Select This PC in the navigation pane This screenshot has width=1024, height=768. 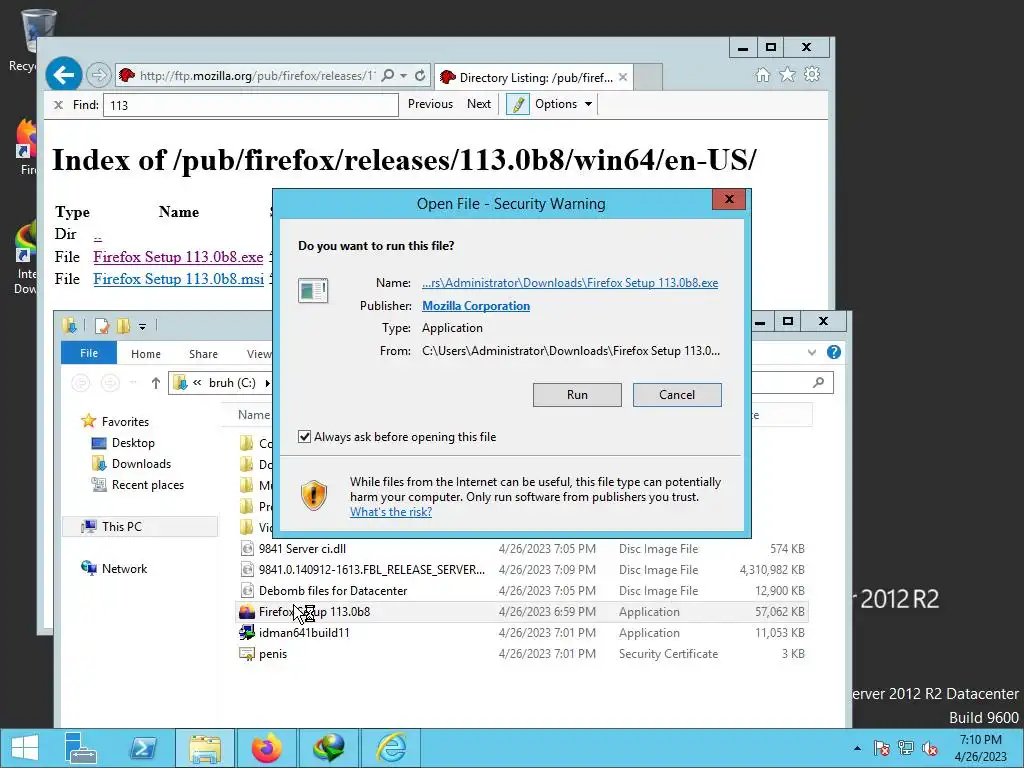140,526
